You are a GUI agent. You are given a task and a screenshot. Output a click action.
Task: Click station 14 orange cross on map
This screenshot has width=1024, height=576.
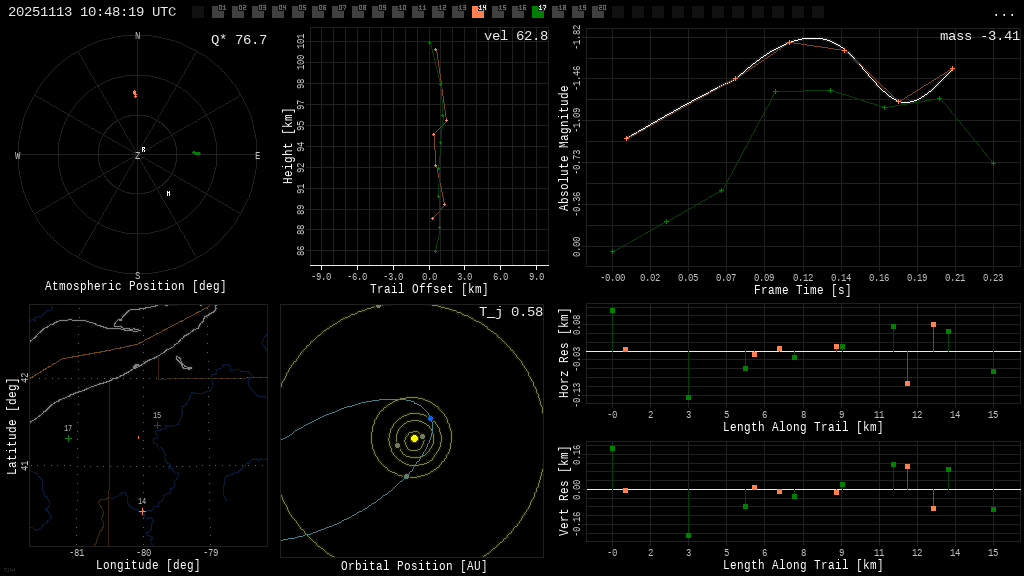pyautogui.click(x=142, y=511)
